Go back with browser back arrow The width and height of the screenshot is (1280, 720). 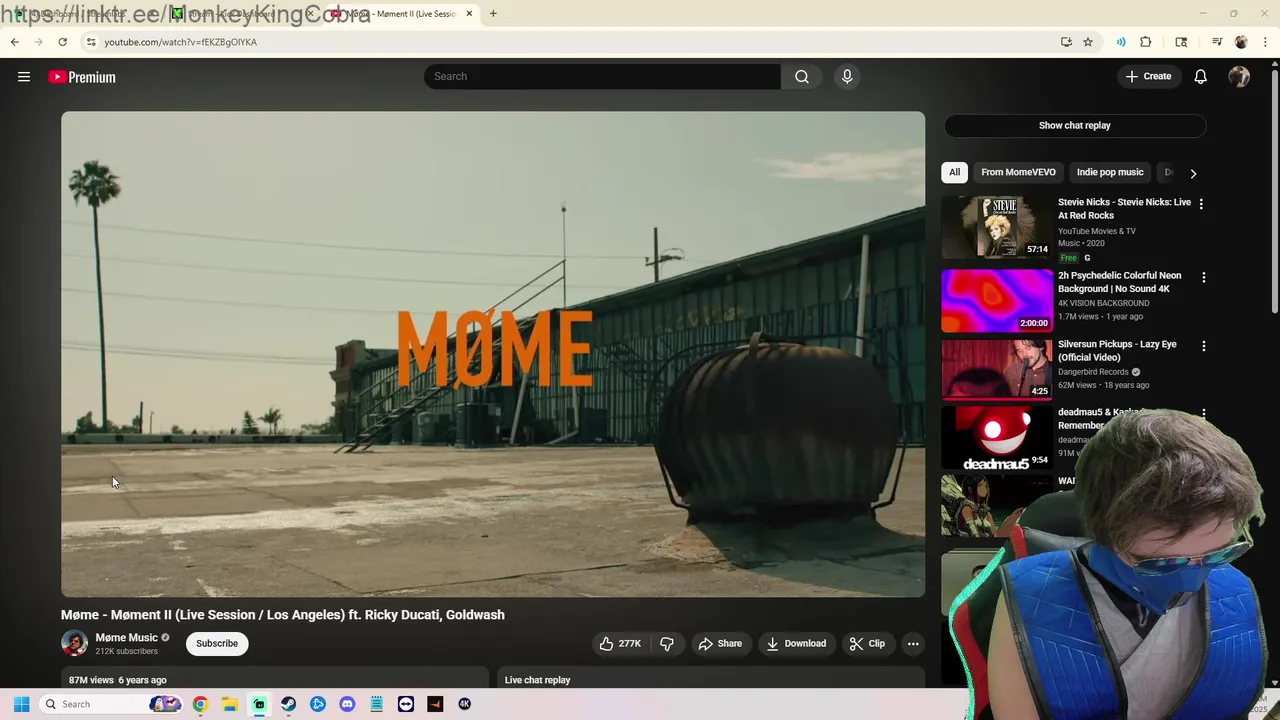click(x=14, y=42)
